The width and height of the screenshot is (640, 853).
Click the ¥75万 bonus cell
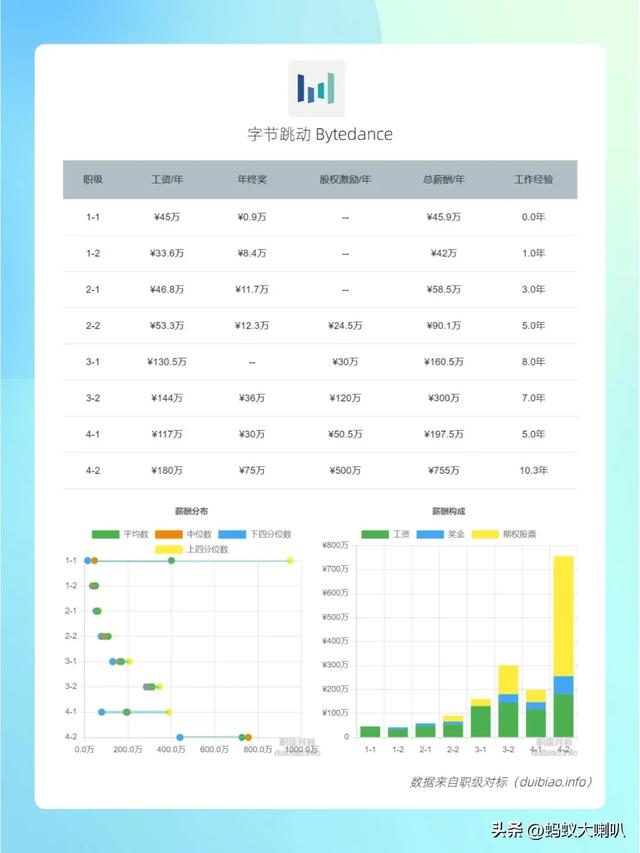point(252,471)
